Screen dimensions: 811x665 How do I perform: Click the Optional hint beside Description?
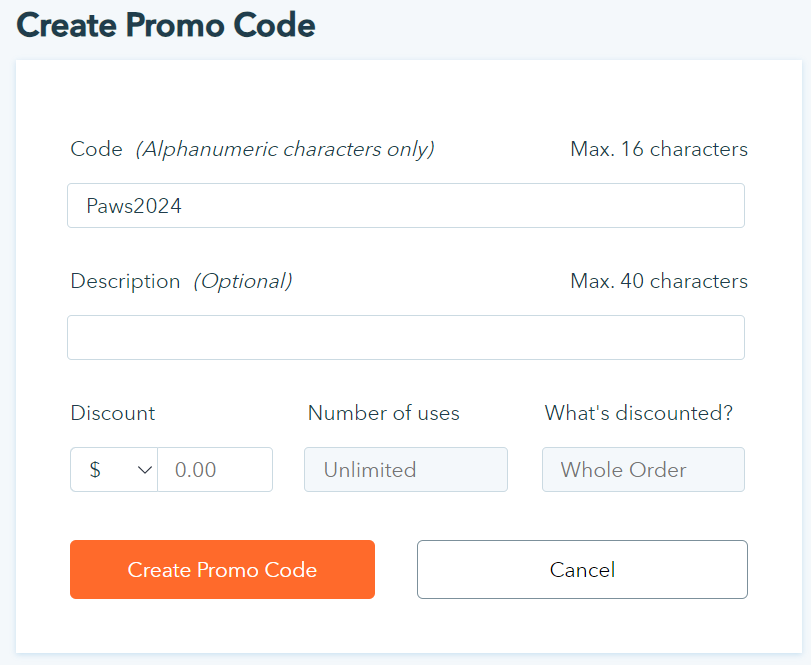[x=243, y=282]
